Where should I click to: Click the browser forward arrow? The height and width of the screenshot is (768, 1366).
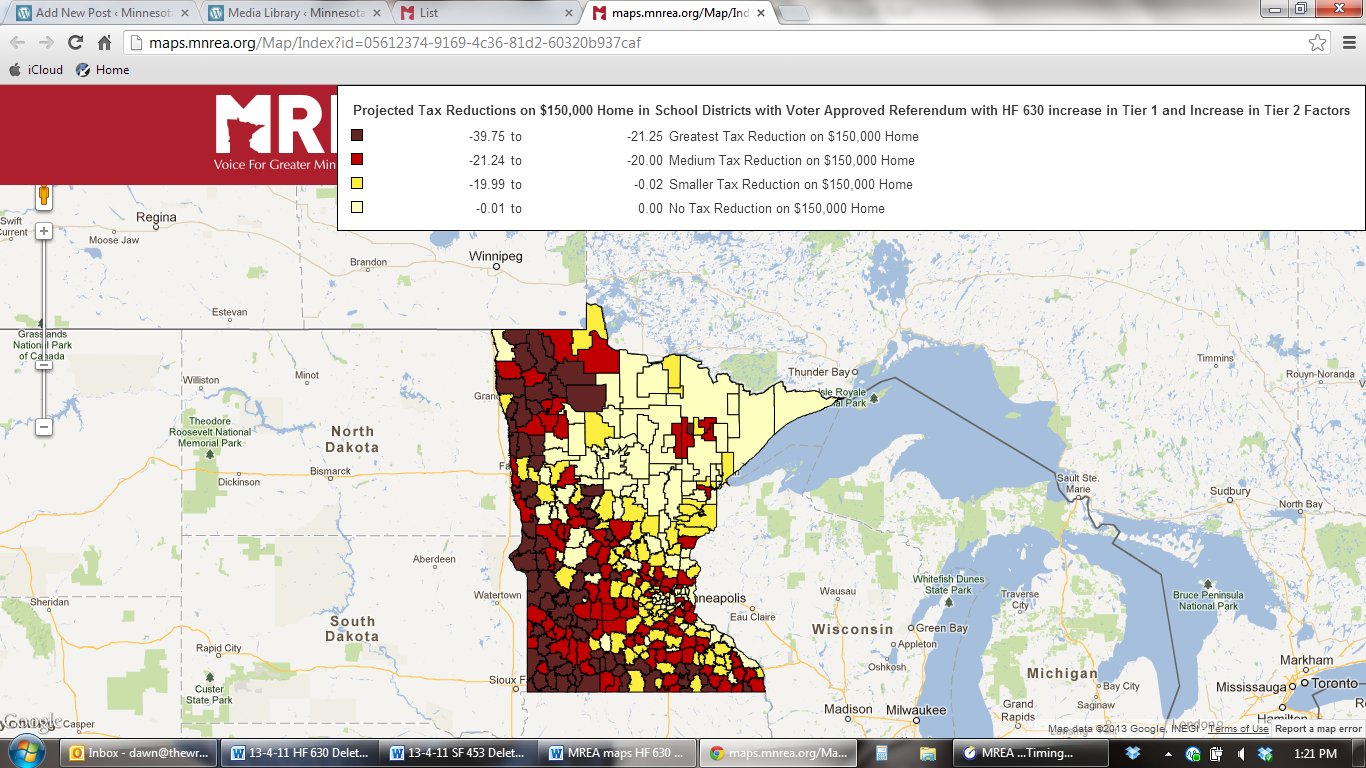46,42
